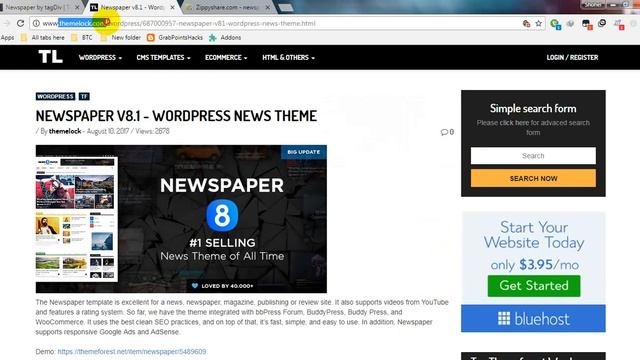View site information icon in address bar
Screen dimensions: 640x360
36,23
